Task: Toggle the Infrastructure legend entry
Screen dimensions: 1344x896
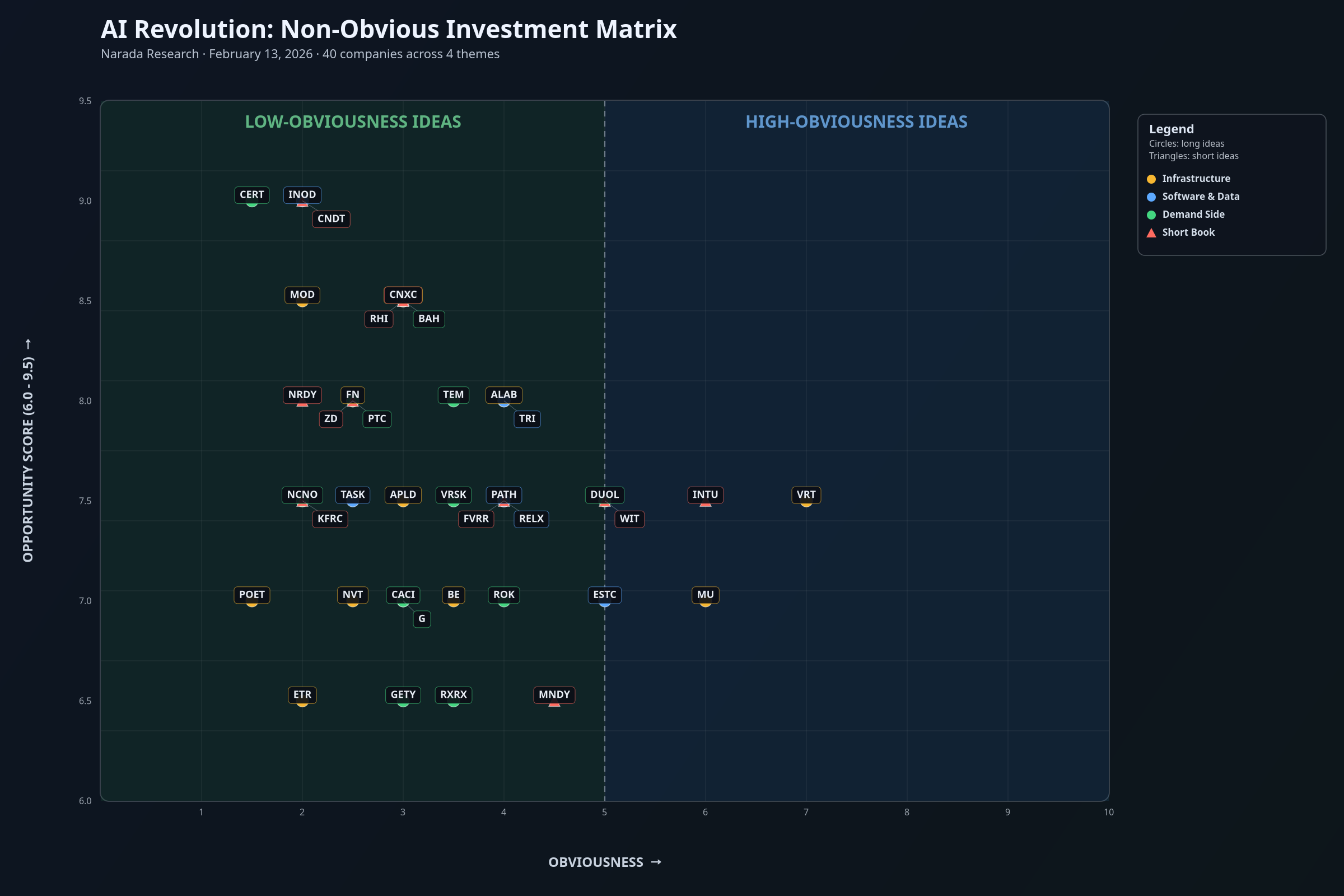Action: tap(1196, 179)
